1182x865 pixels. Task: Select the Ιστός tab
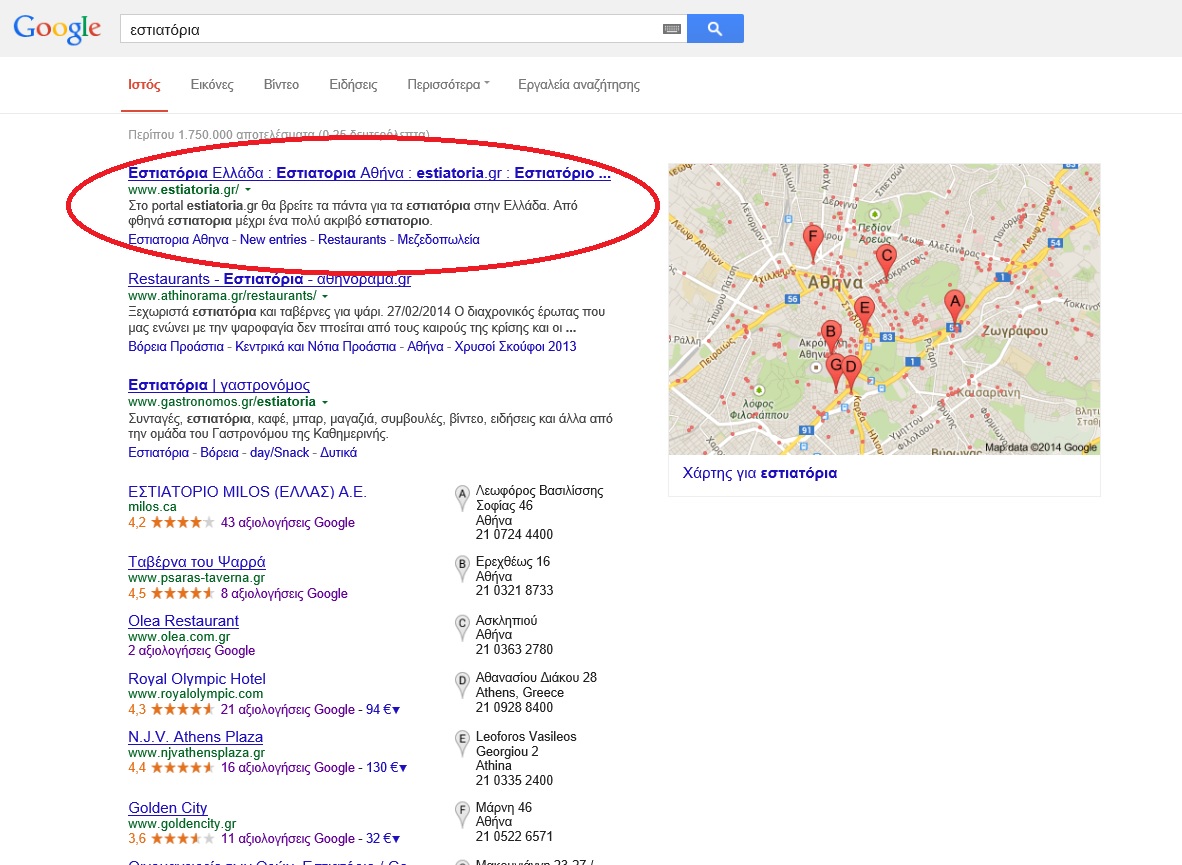click(x=144, y=84)
